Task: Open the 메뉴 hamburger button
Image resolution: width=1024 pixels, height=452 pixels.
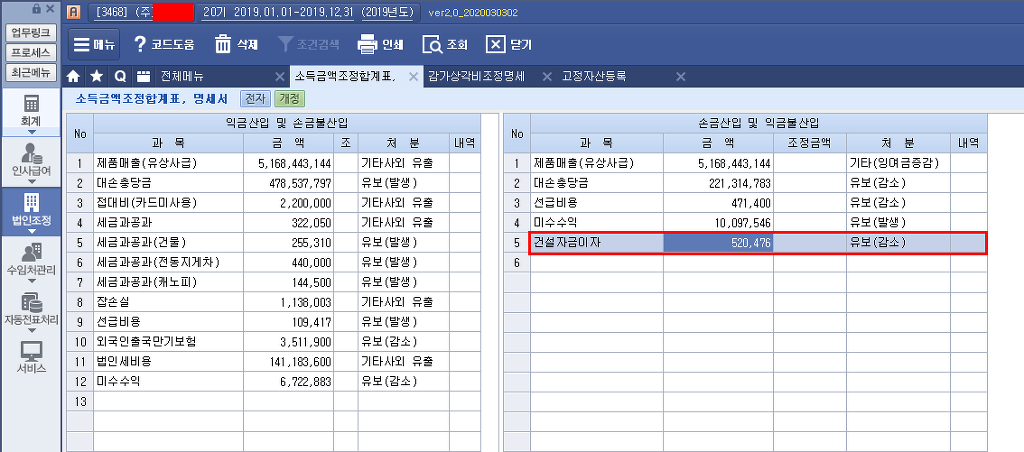Action: pyautogui.click(x=95, y=44)
